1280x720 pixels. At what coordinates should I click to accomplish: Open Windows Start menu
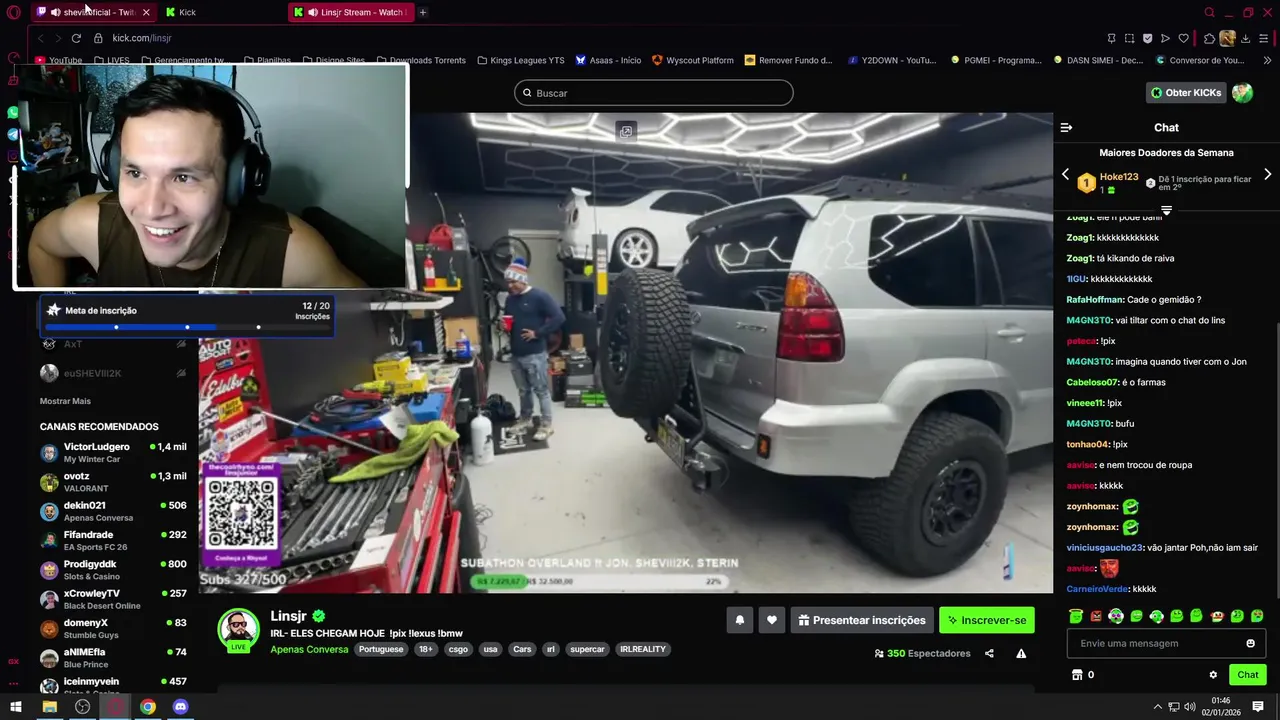click(16, 707)
